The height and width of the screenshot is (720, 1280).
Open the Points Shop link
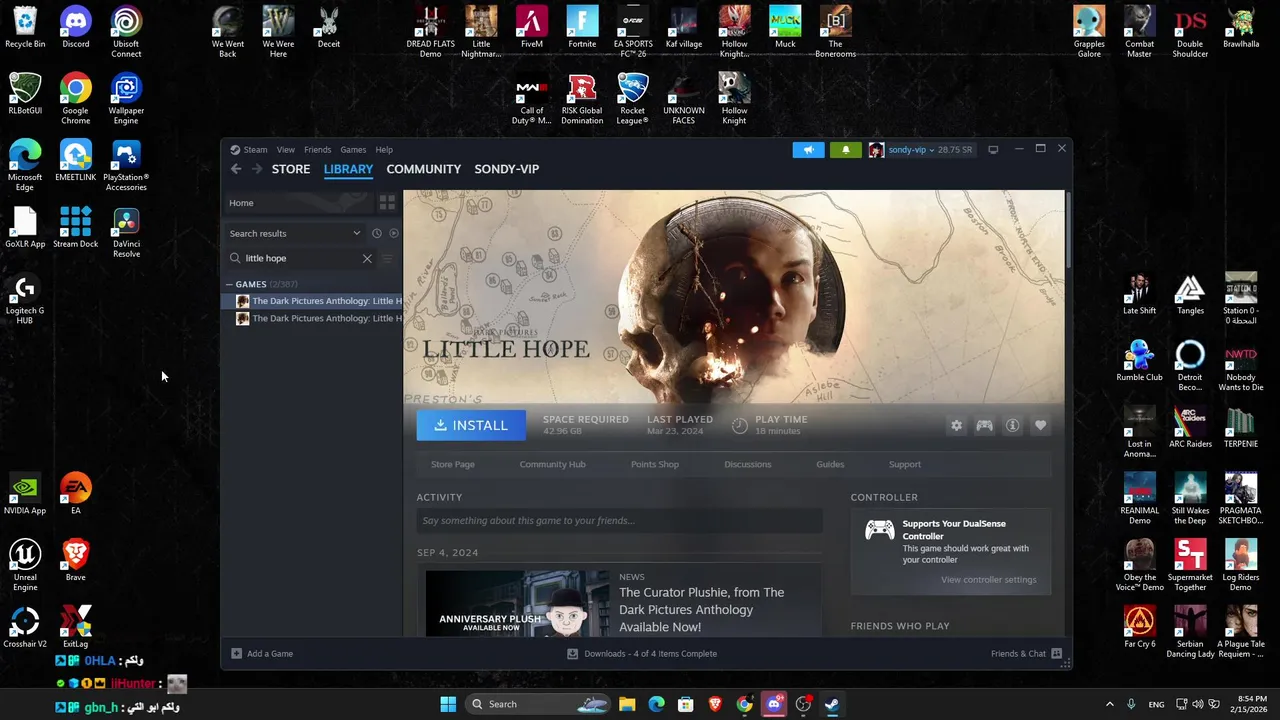point(655,464)
